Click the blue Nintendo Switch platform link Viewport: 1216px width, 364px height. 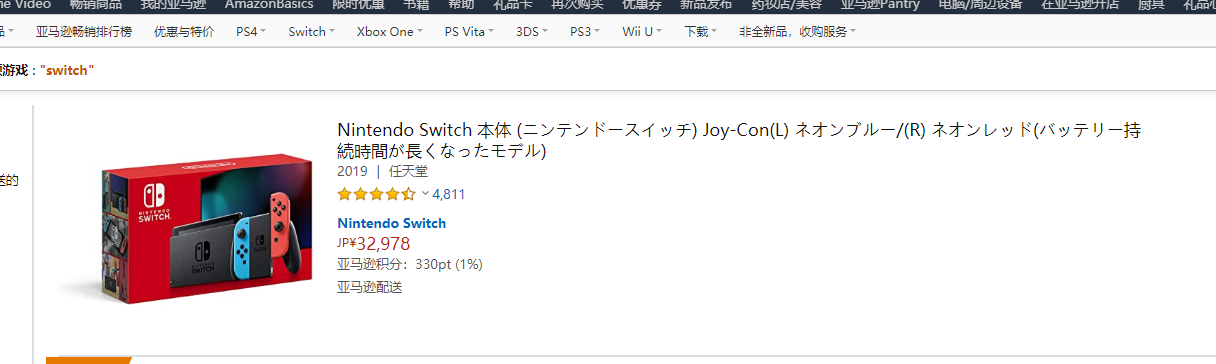(x=392, y=223)
